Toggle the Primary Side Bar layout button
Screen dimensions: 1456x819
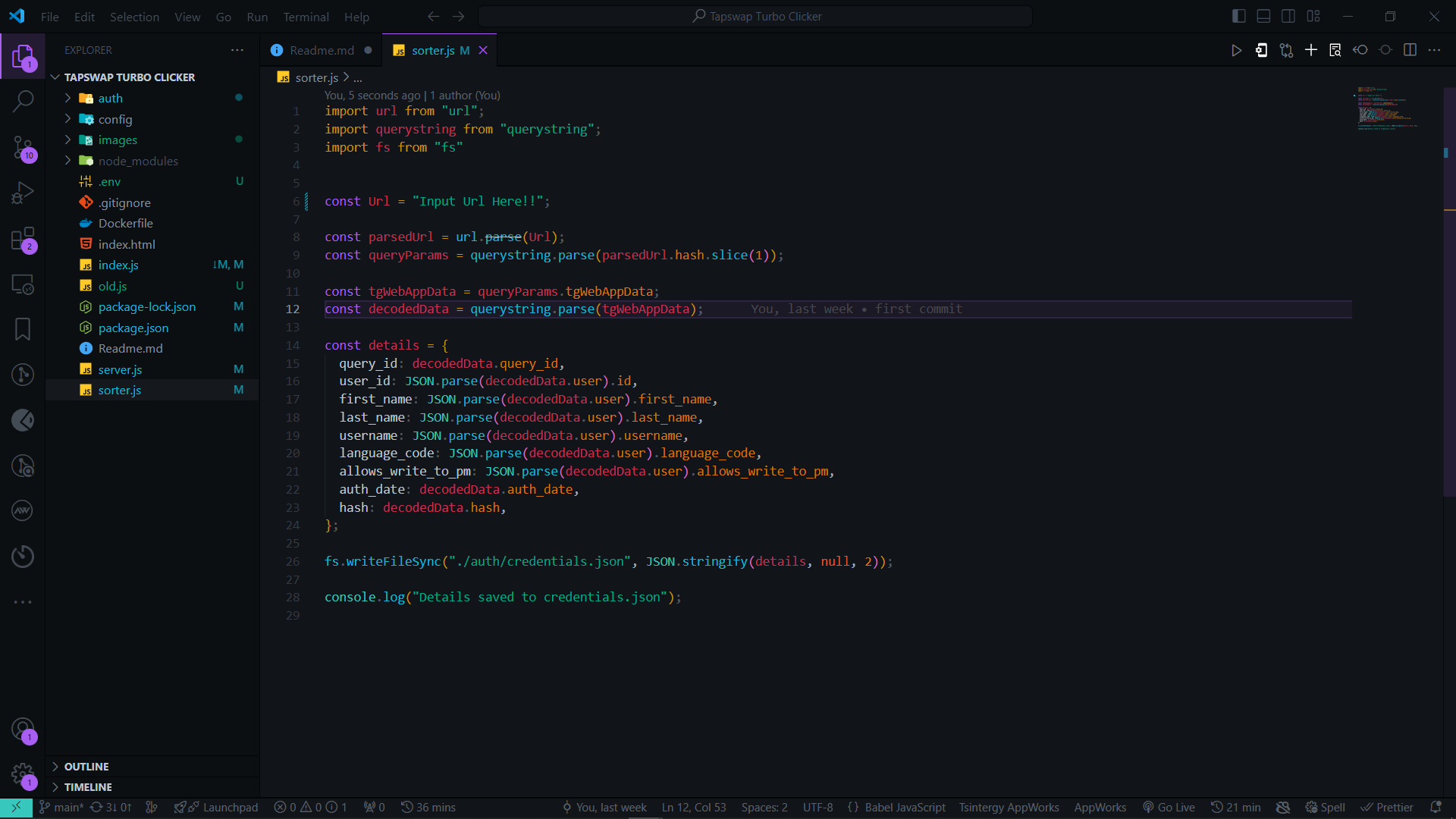tap(1239, 16)
